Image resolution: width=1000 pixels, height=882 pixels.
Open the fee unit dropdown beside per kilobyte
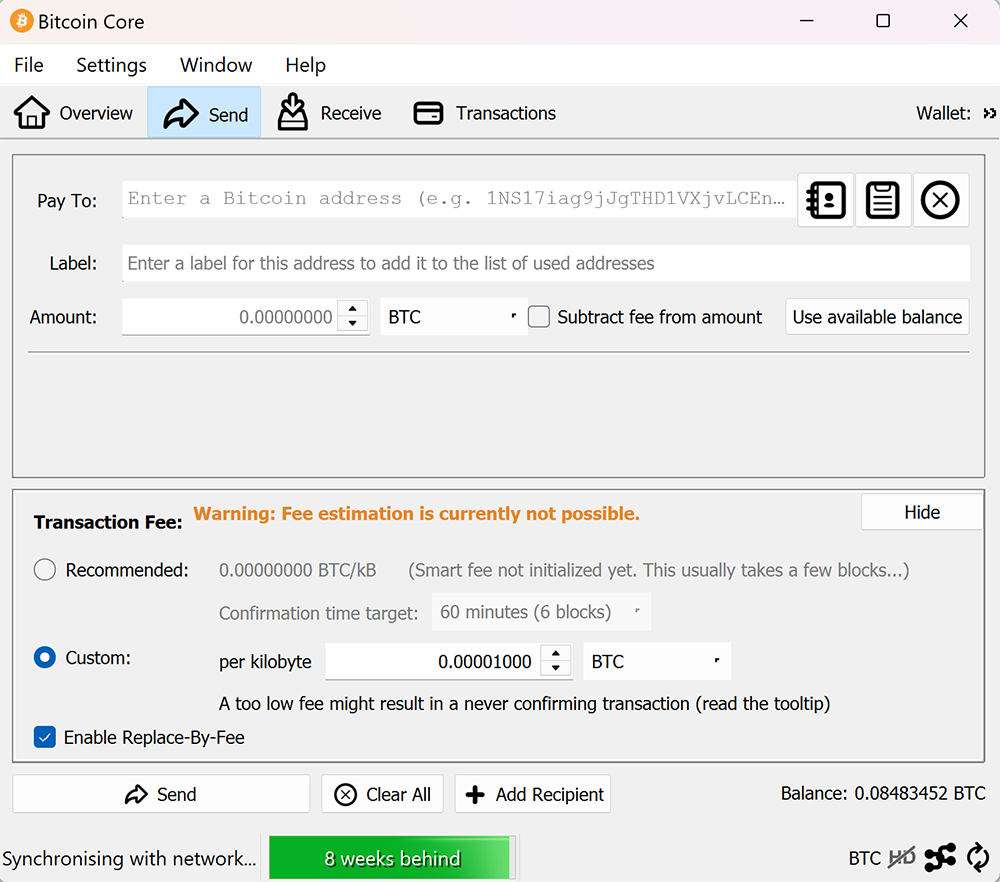(656, 661)
